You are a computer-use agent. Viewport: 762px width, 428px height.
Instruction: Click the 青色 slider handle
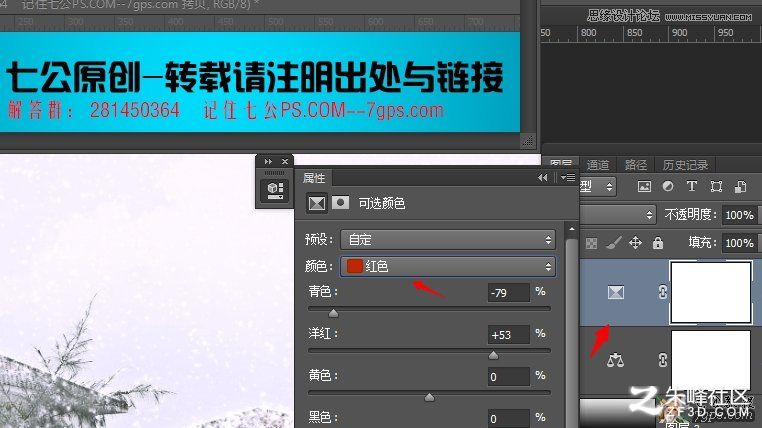(x=333, y=314)
